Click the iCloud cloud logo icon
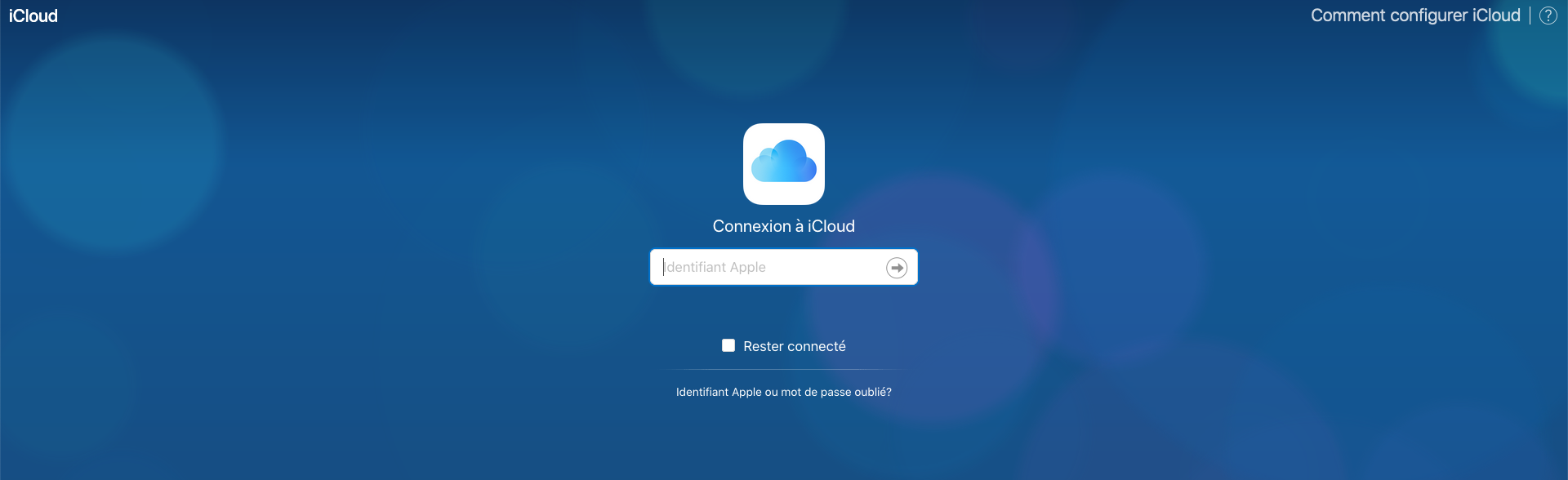 [784, 164]
